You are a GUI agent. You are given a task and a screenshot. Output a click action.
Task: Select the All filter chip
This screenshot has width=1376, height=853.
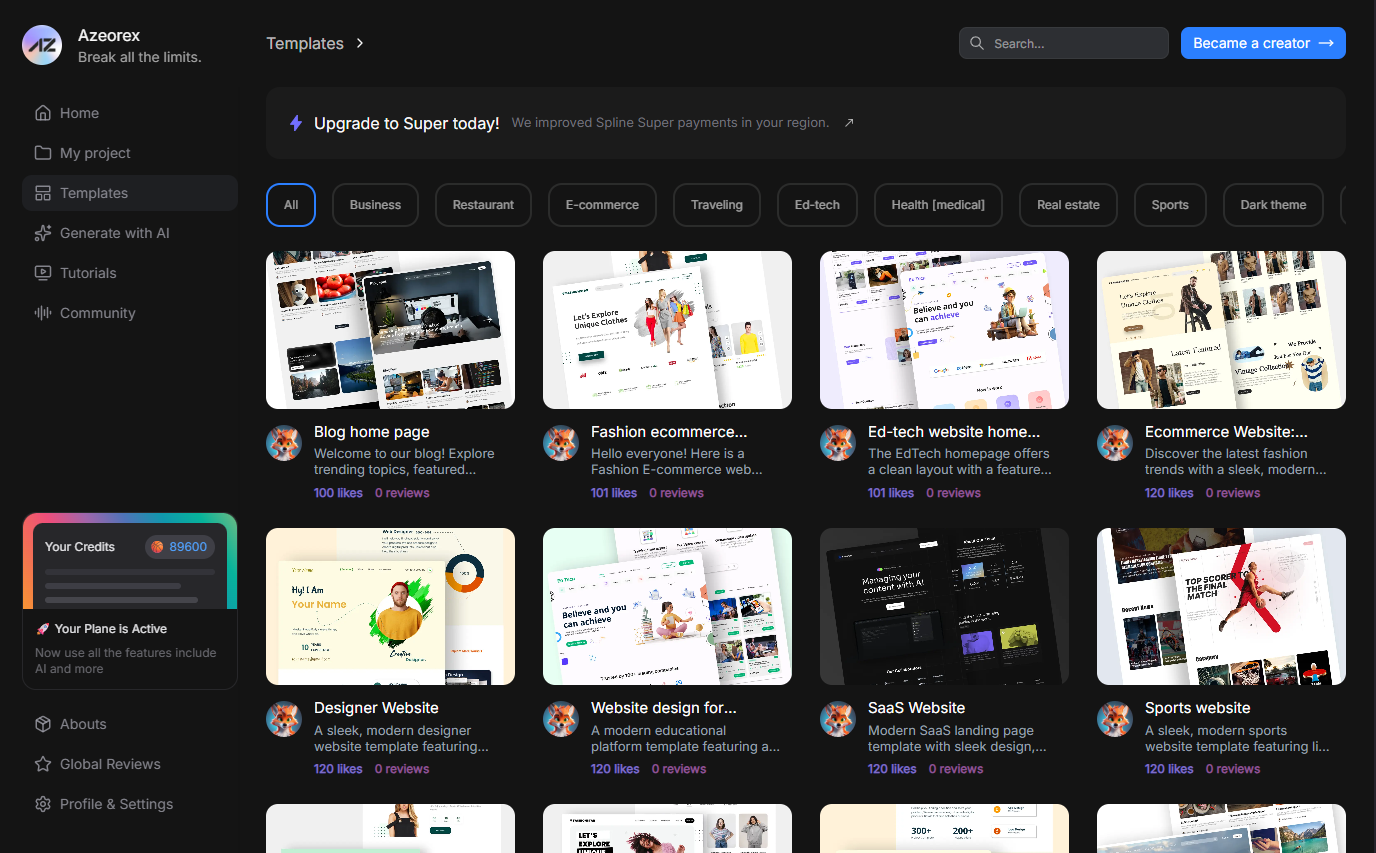[x=291, y=205]
